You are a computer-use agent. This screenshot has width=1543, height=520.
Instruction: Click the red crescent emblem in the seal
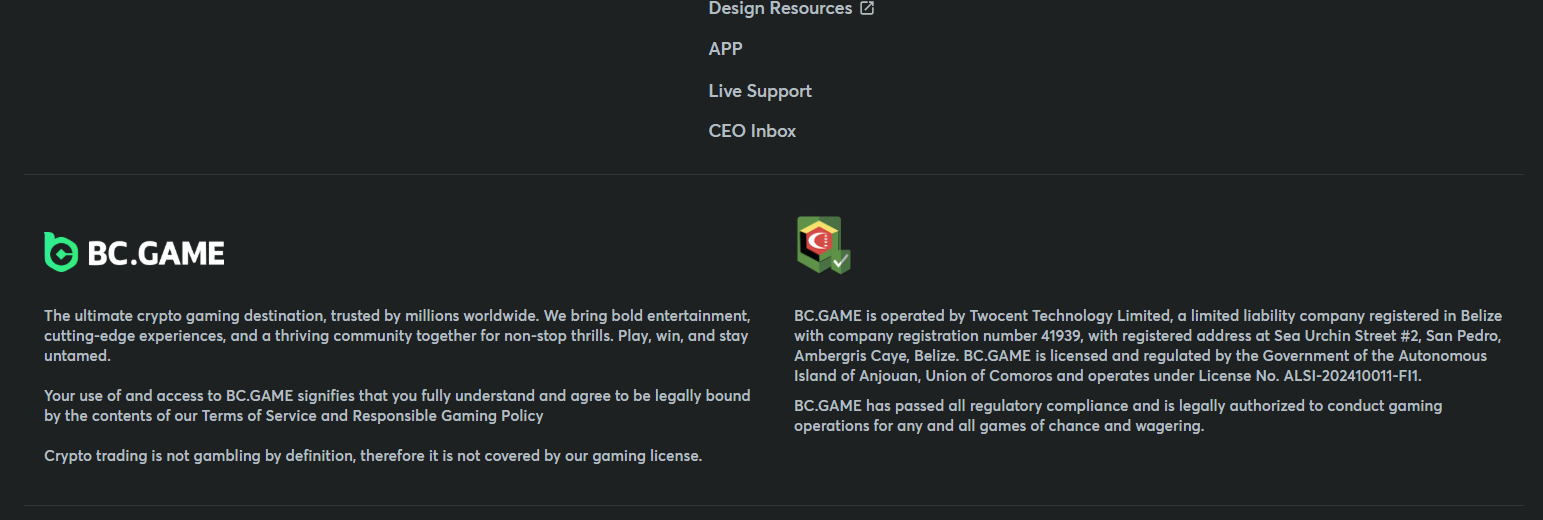coord(819,240)
